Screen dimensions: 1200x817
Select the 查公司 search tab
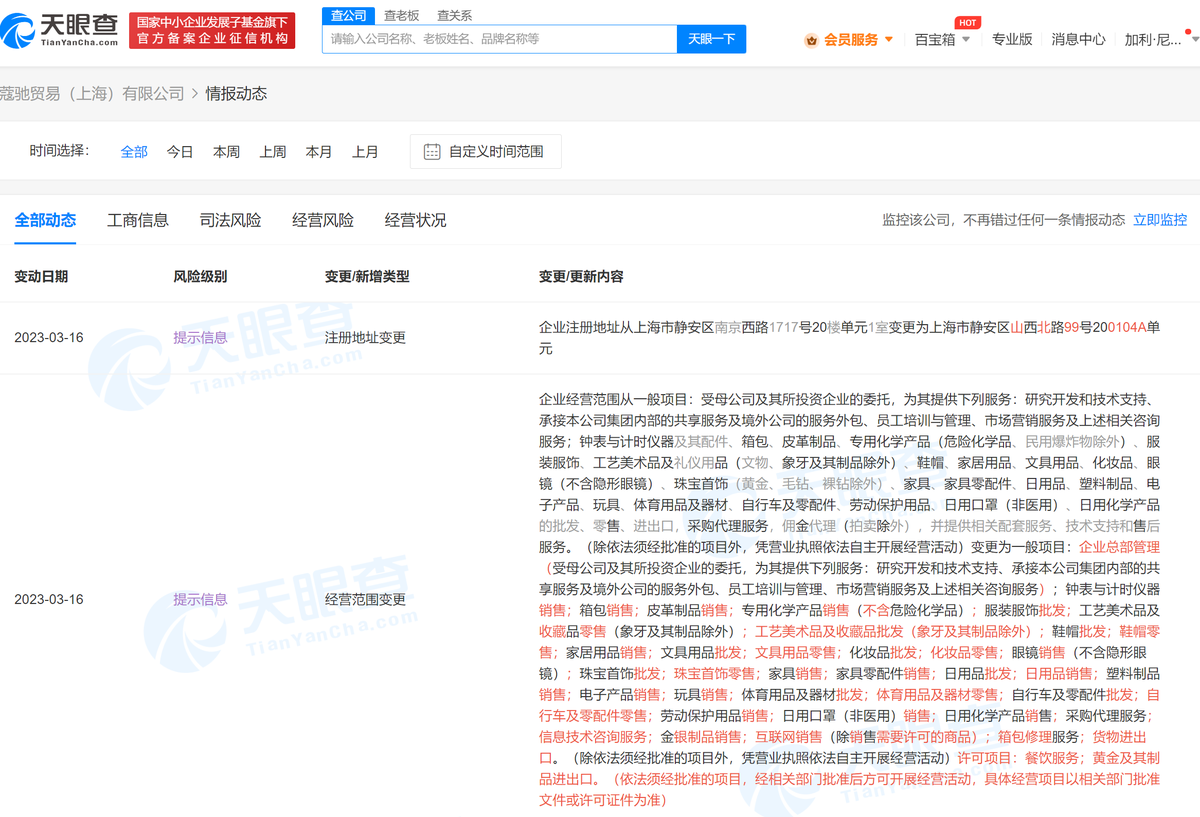tap(349, 15)
